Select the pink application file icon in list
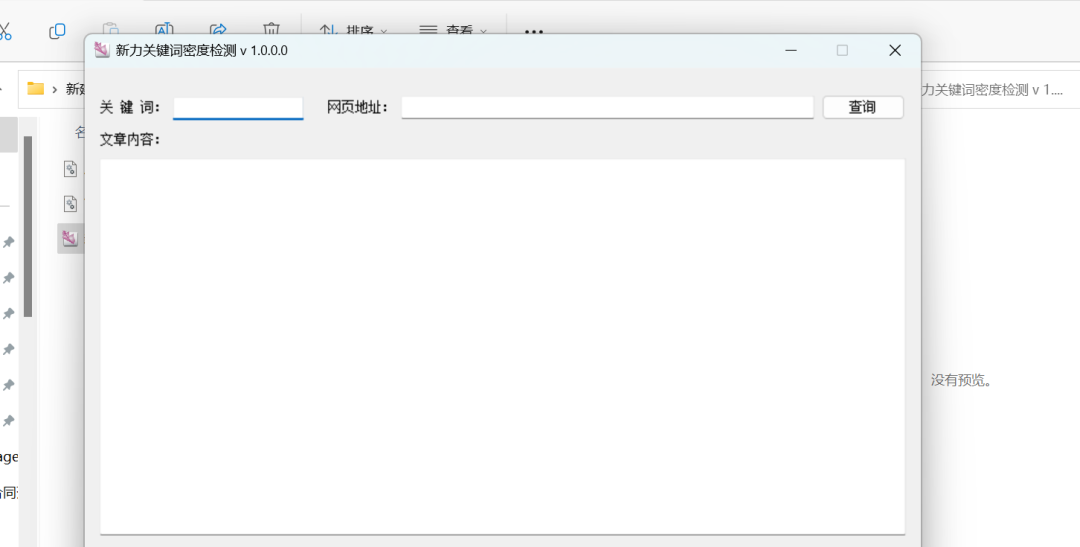The width and height of the screenshot is (1080, 547). [70, 238]
